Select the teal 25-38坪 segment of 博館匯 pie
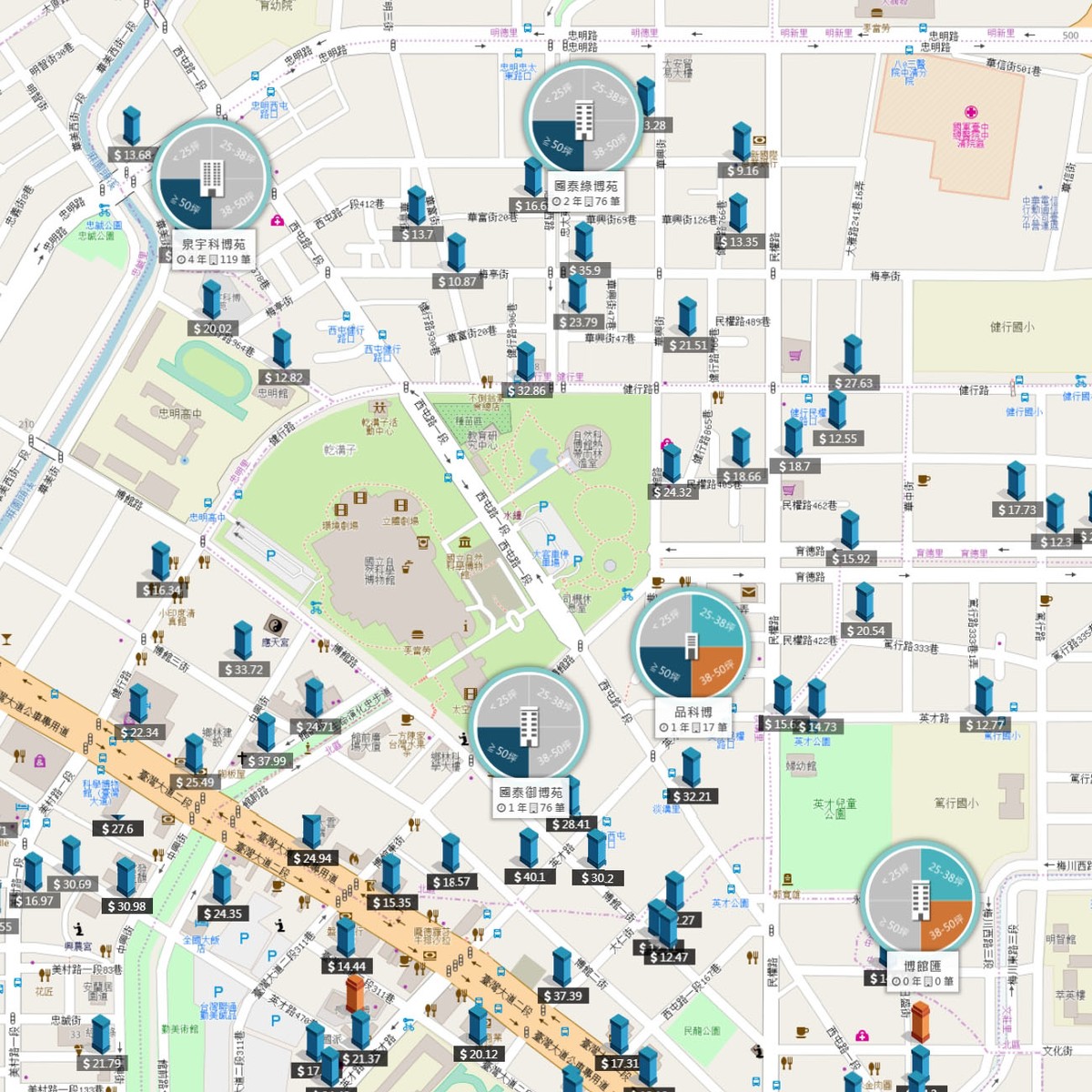 pos(945,875)
